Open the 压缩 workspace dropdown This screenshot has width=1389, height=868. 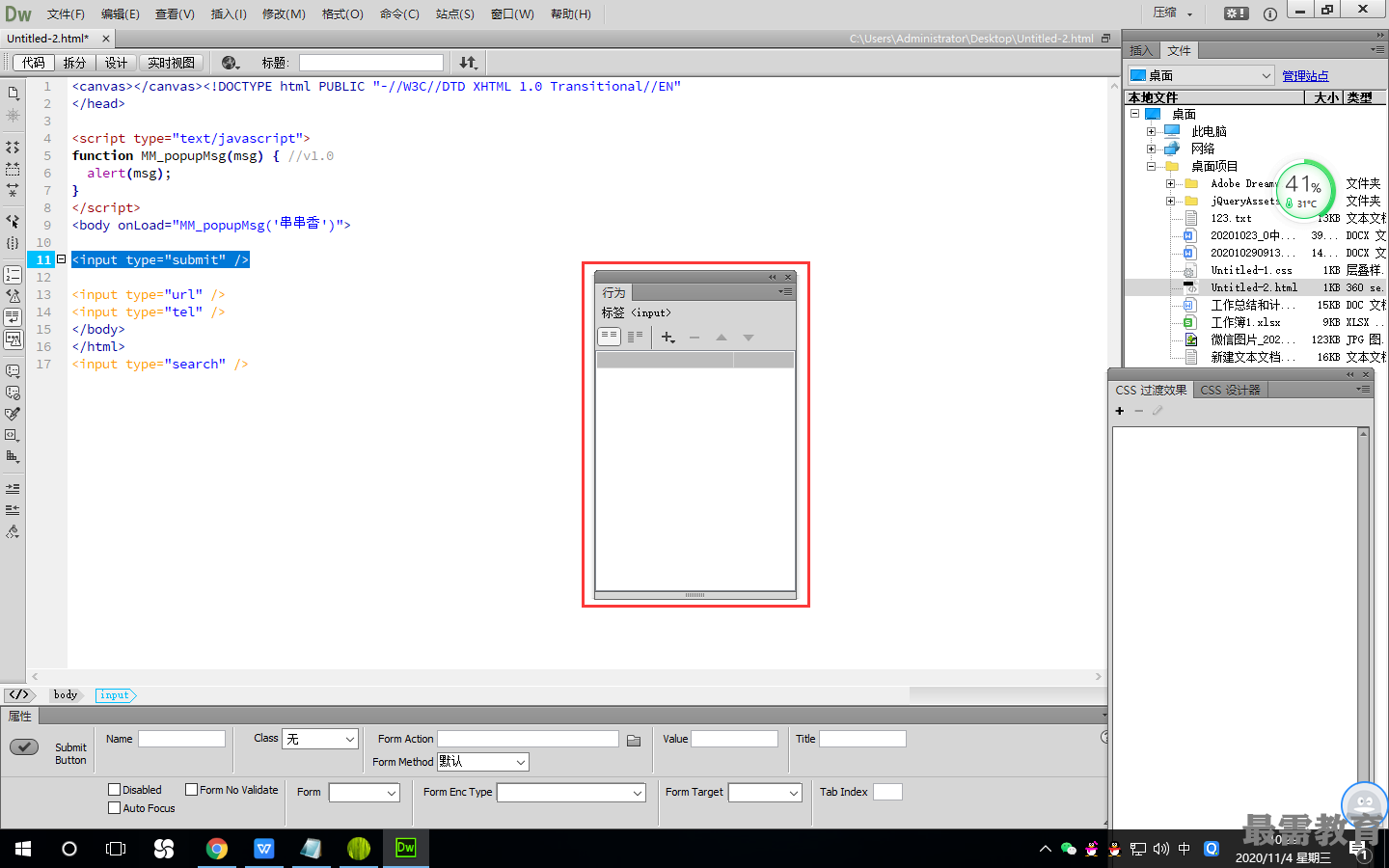(1173, 14)
